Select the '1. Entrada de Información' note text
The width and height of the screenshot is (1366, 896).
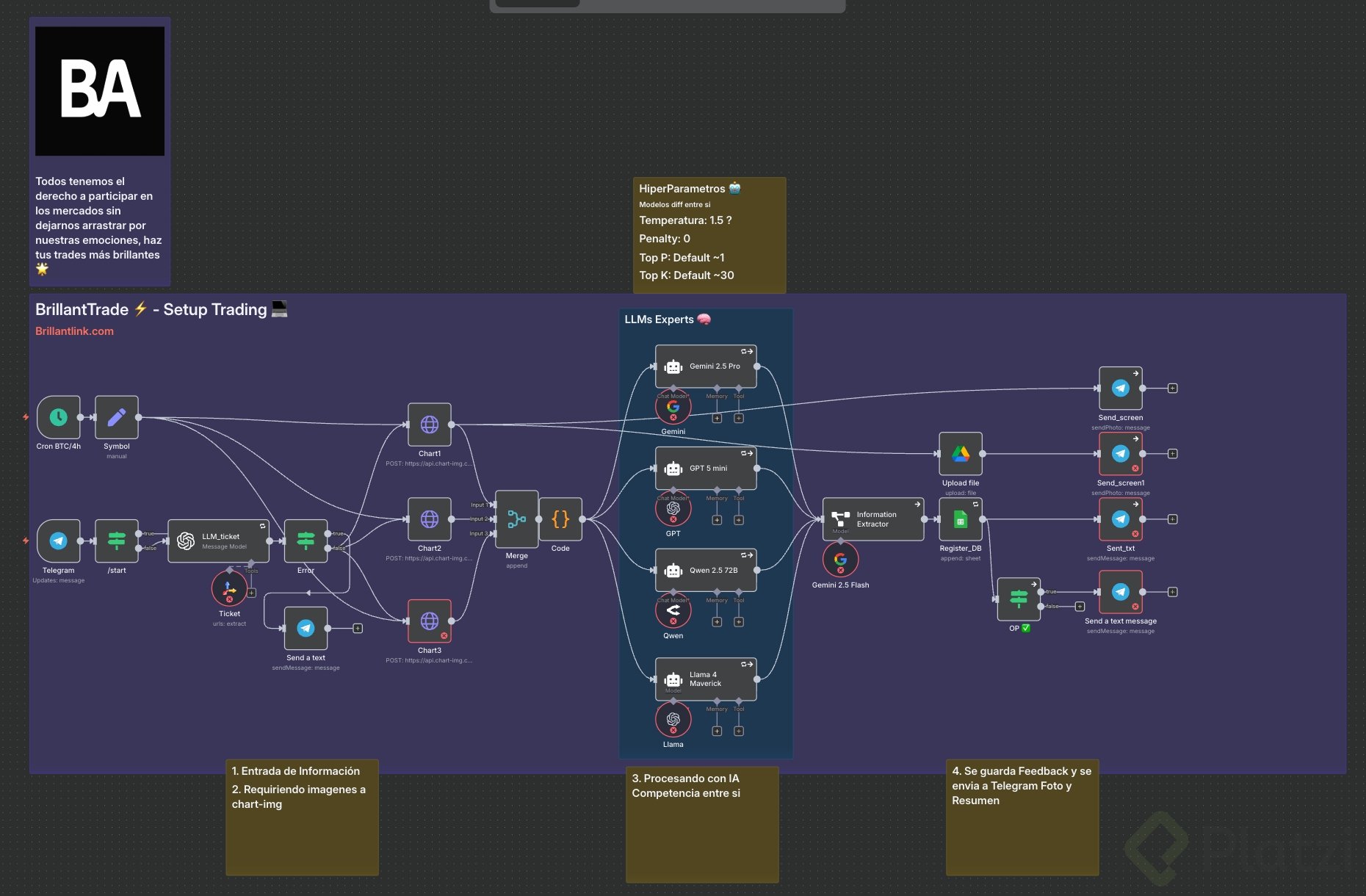click(296, 771)
